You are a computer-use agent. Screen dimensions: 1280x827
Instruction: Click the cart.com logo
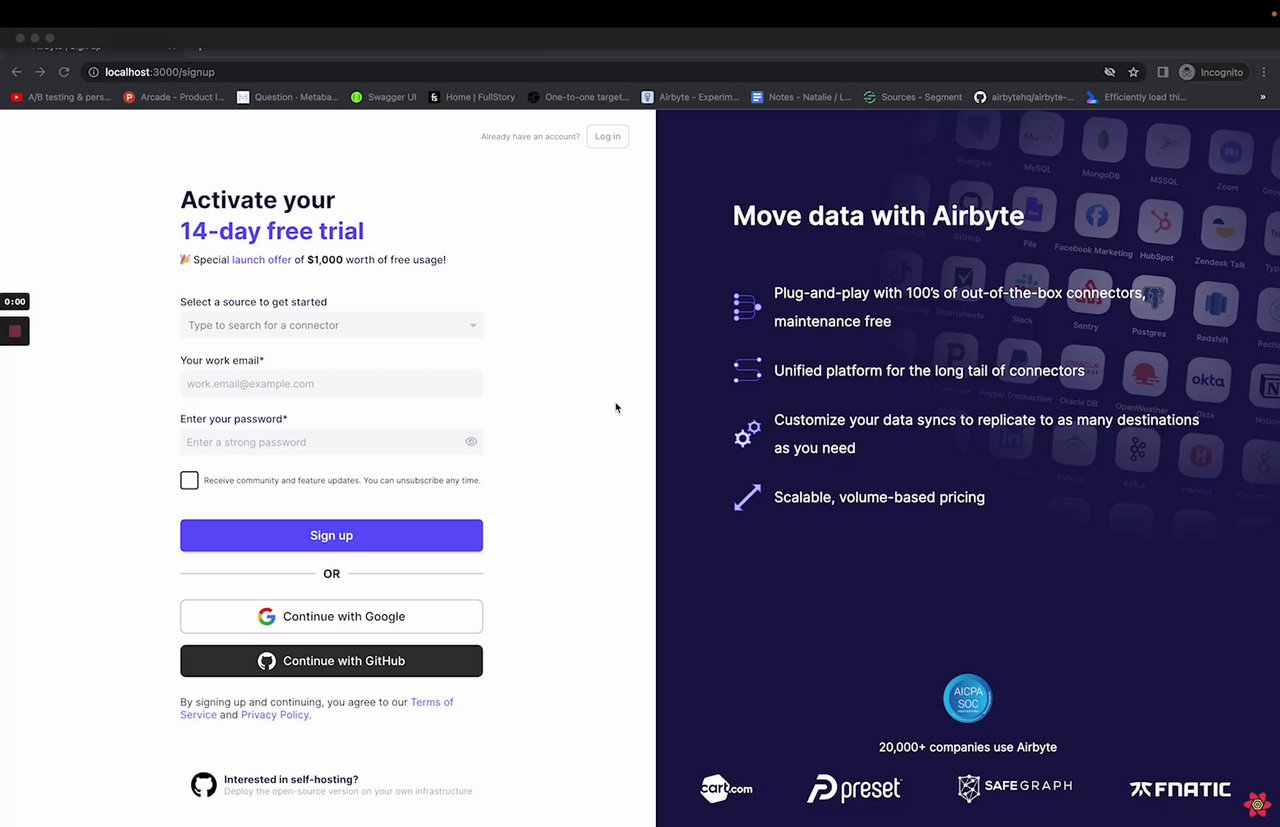point(727,788)
